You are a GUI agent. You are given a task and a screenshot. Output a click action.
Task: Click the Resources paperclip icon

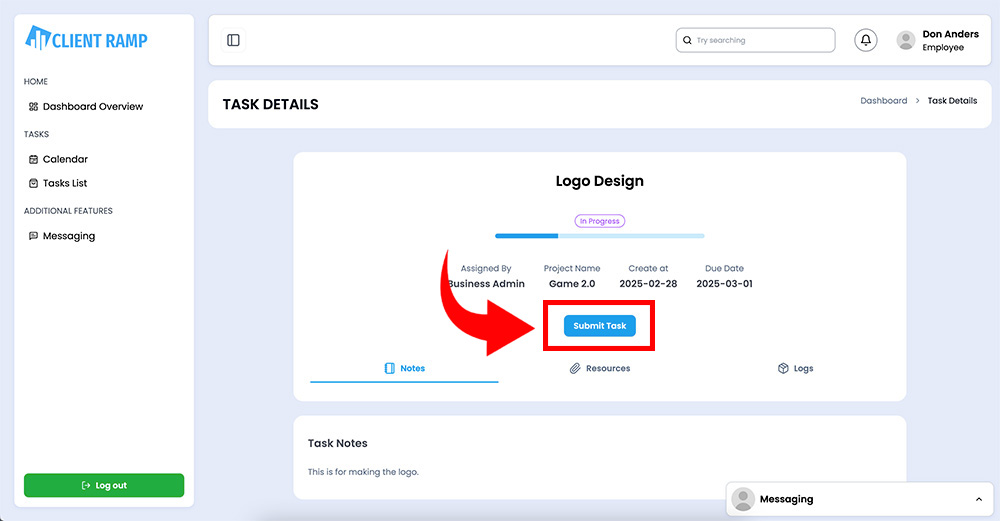coord(575,369)
